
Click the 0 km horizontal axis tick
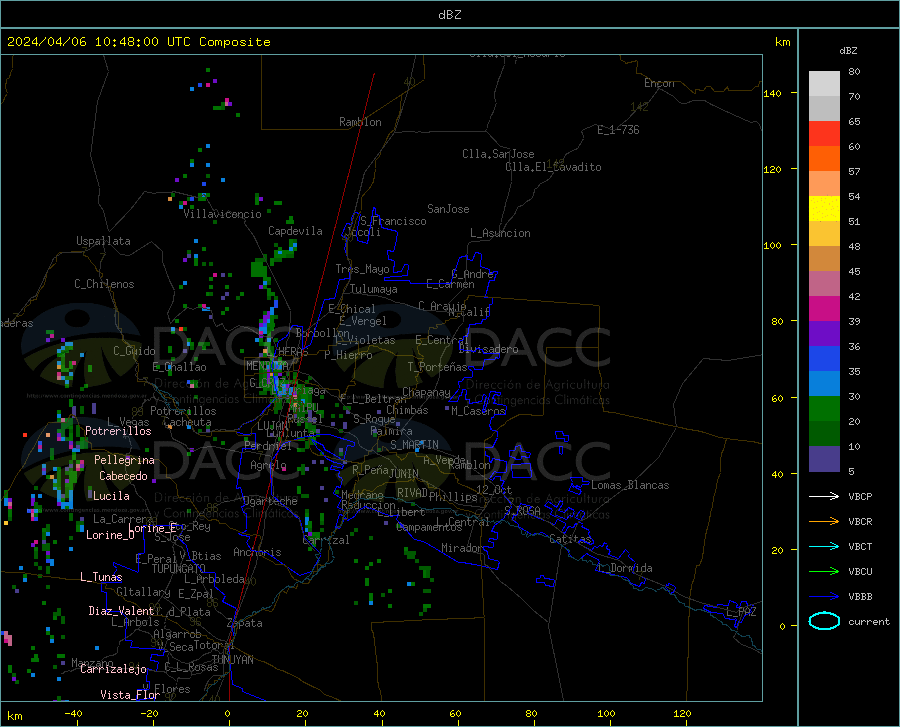pyautogui.click(x=228, y=713)
